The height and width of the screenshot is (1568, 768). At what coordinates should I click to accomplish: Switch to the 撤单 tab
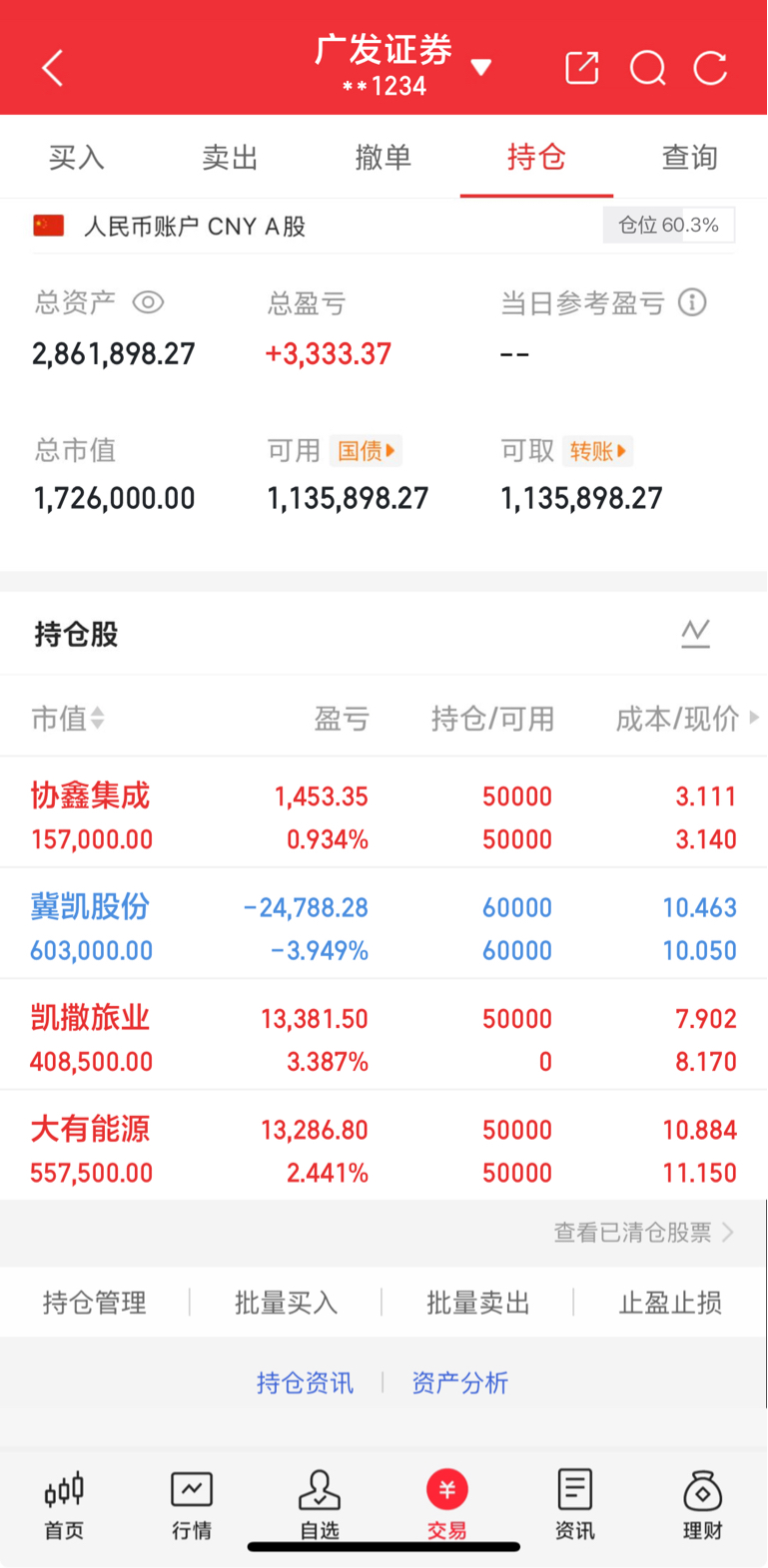click(x=384, y=157)
